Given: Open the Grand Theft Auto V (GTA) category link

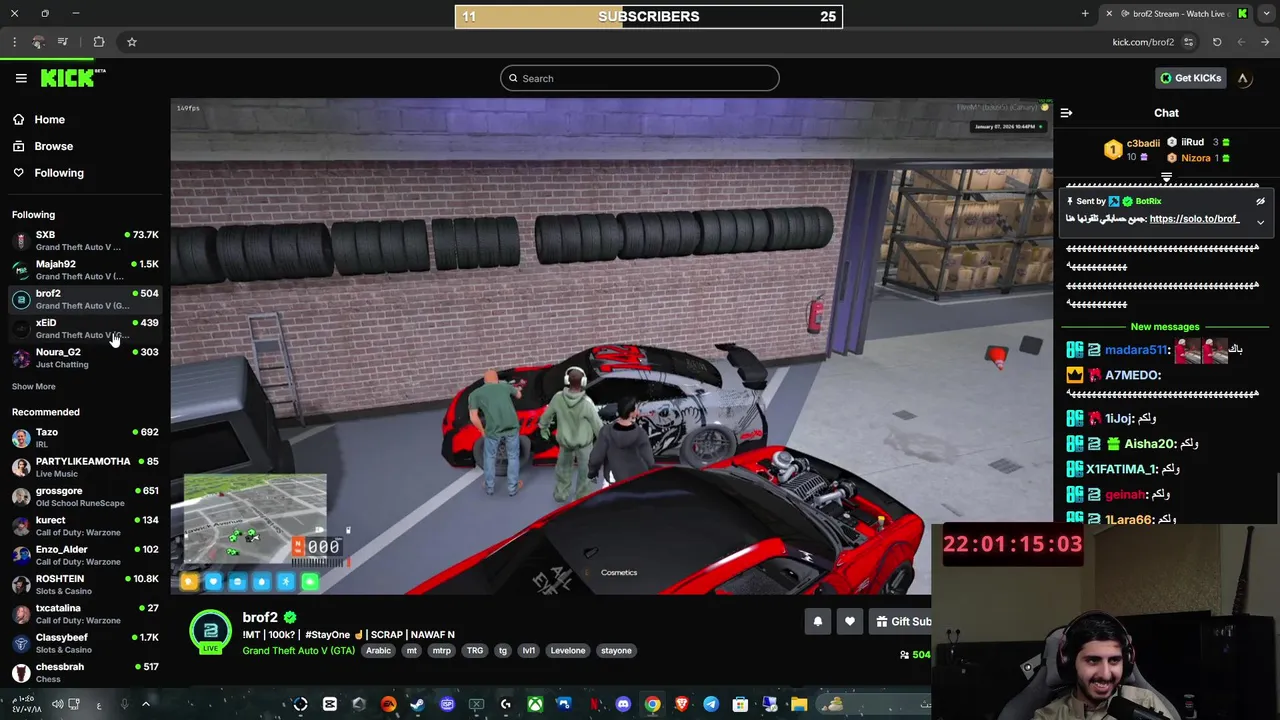Looking at the screenshot, I should pos(299,650).
